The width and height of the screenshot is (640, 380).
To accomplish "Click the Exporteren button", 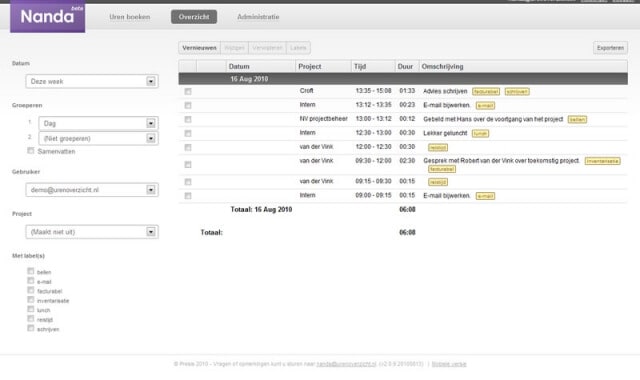I will 610,48.
